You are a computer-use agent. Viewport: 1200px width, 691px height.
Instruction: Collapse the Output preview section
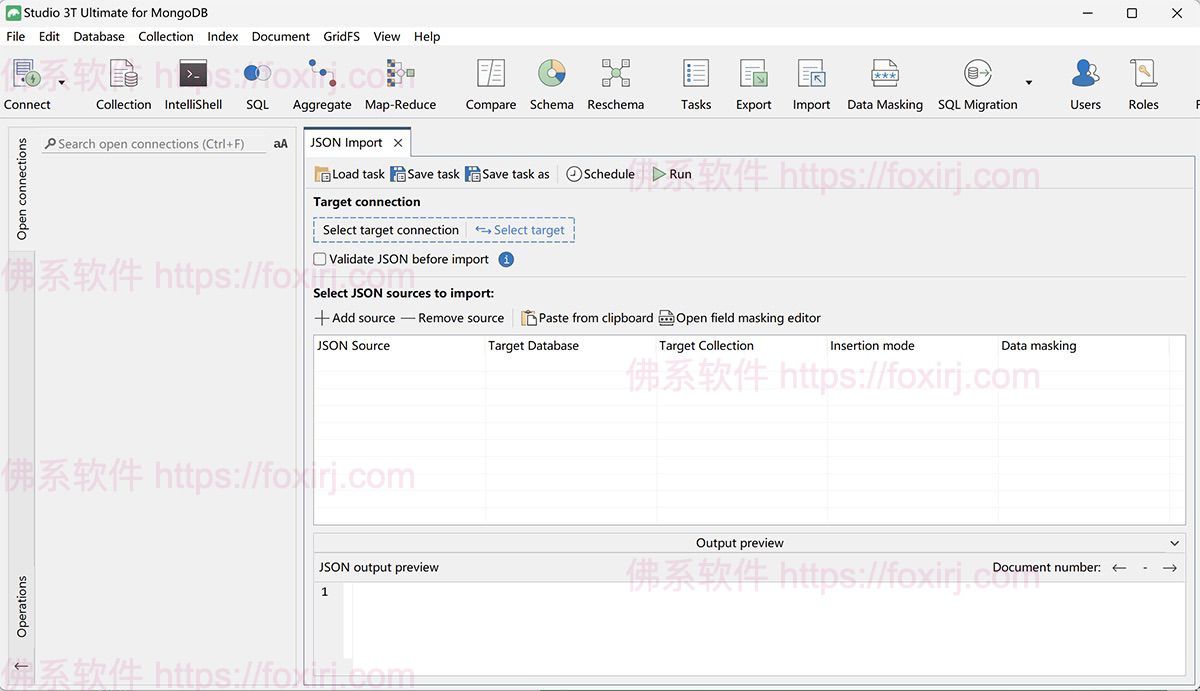click(x=1174, y=542)
